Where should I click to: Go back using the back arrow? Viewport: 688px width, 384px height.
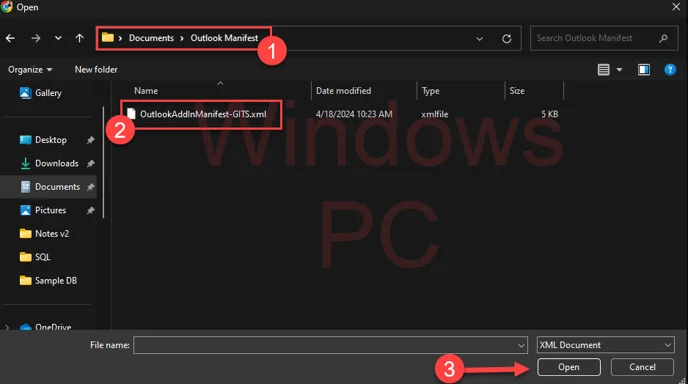coord(11,38)
